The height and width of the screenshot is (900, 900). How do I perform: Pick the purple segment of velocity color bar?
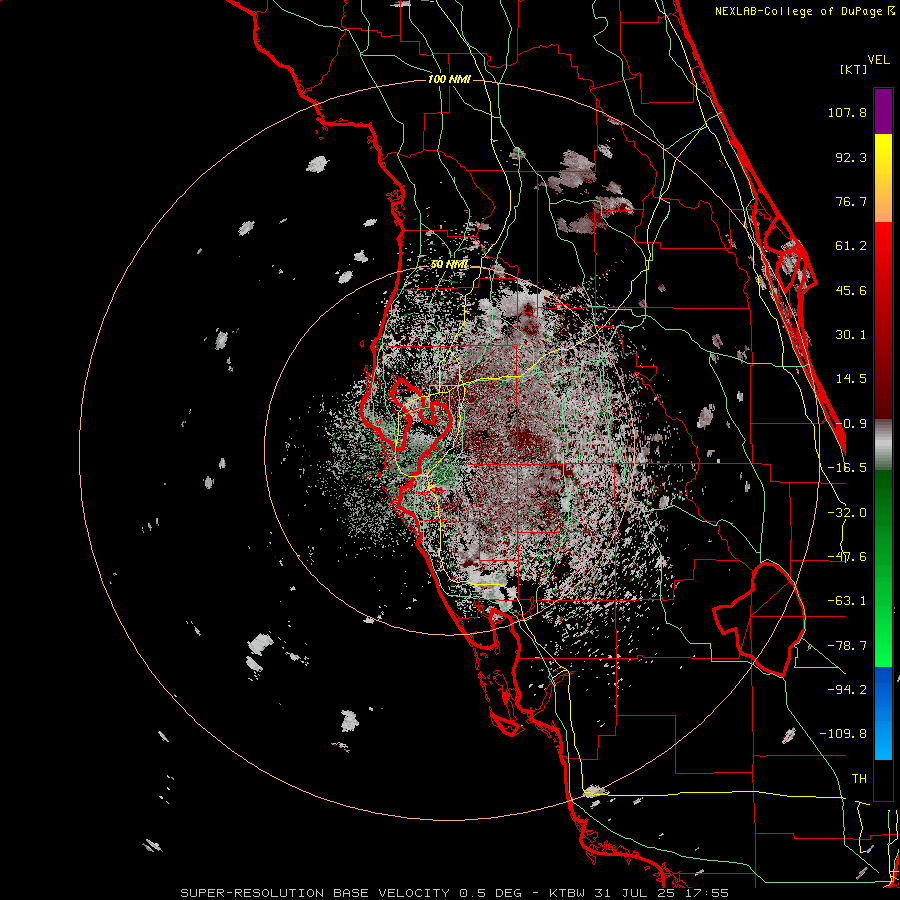point(883,111)
